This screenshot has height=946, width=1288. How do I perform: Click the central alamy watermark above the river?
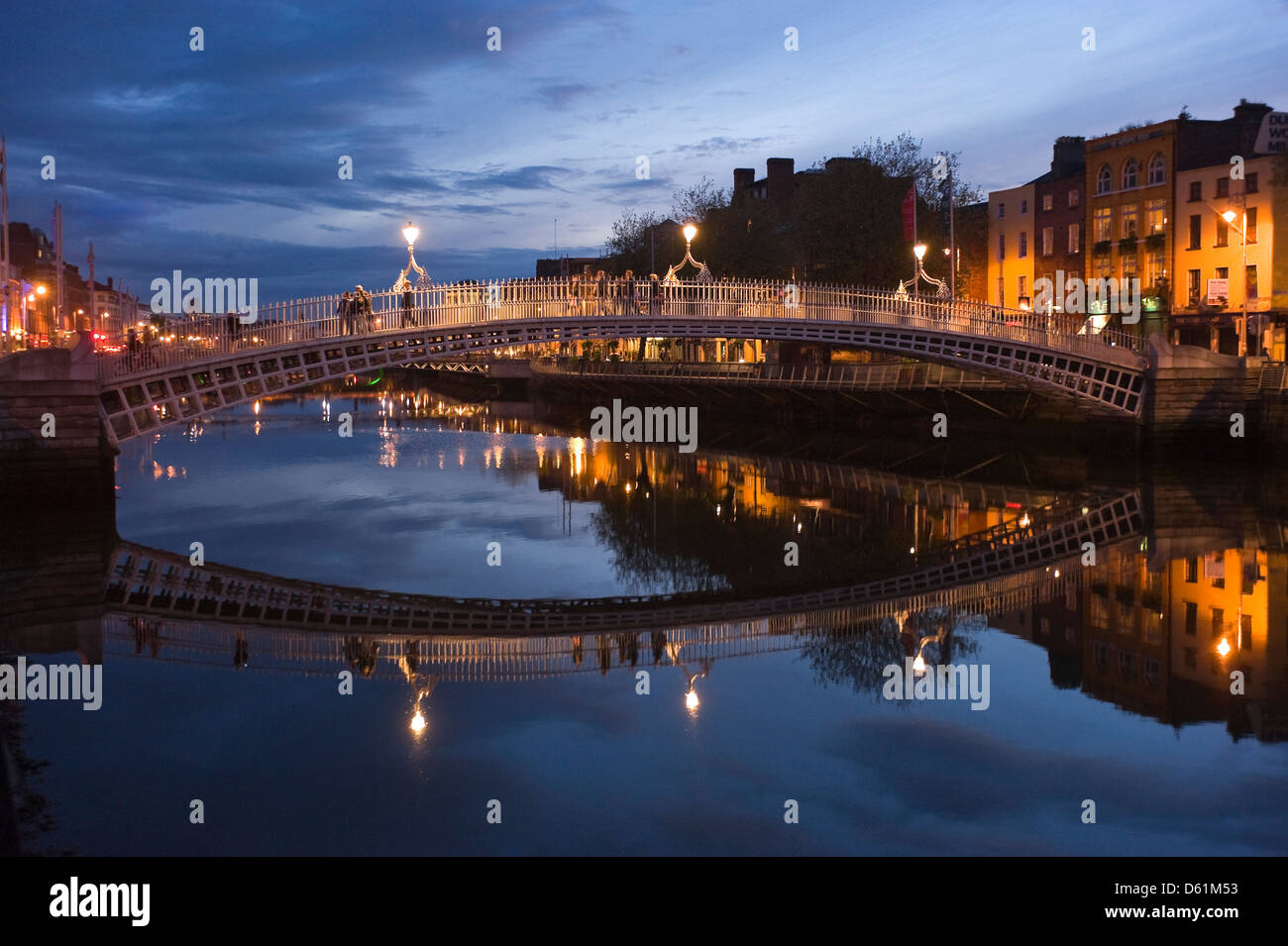tap(644, 426)
